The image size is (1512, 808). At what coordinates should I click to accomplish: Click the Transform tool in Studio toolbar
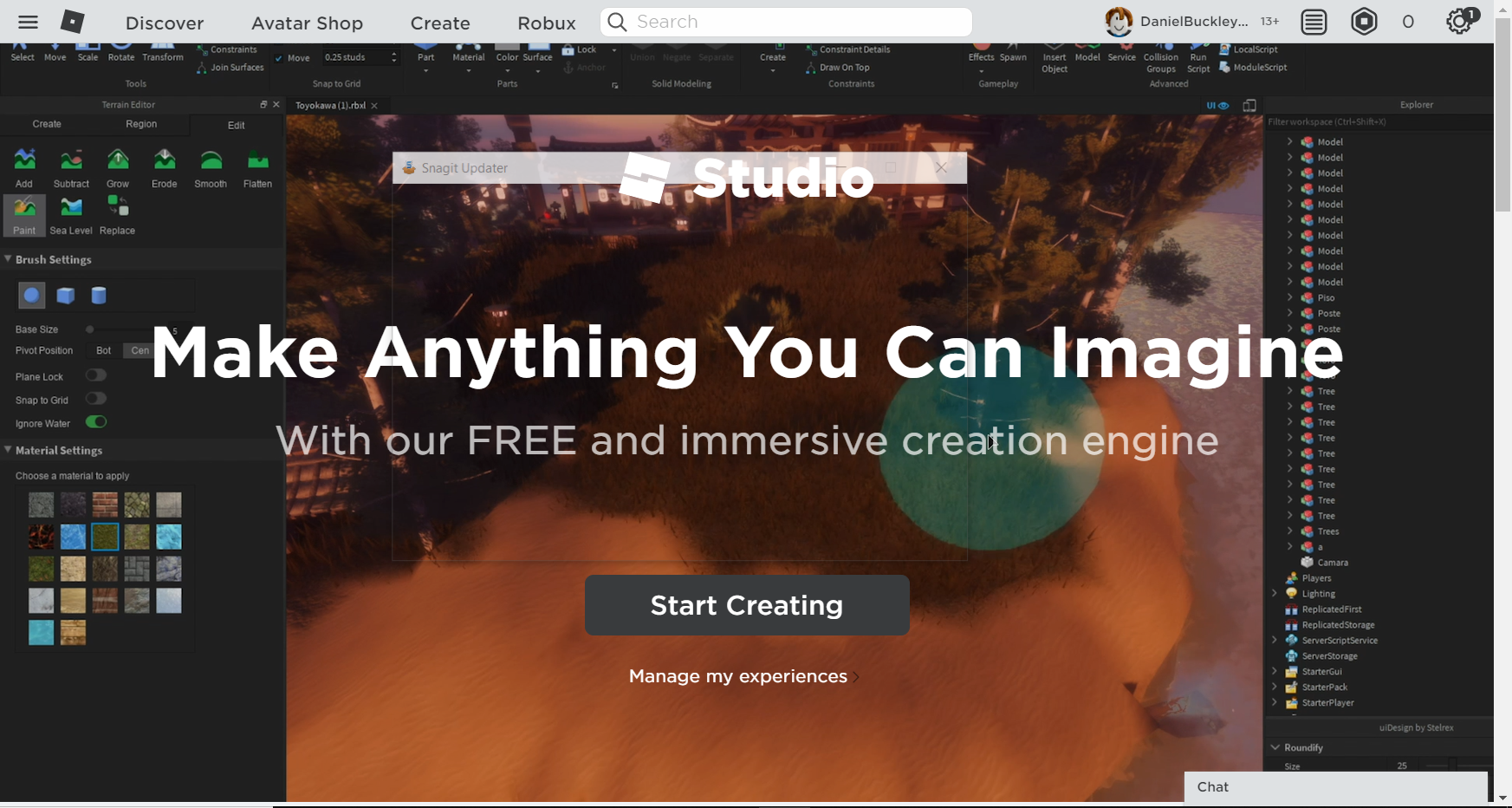[163, 52]
